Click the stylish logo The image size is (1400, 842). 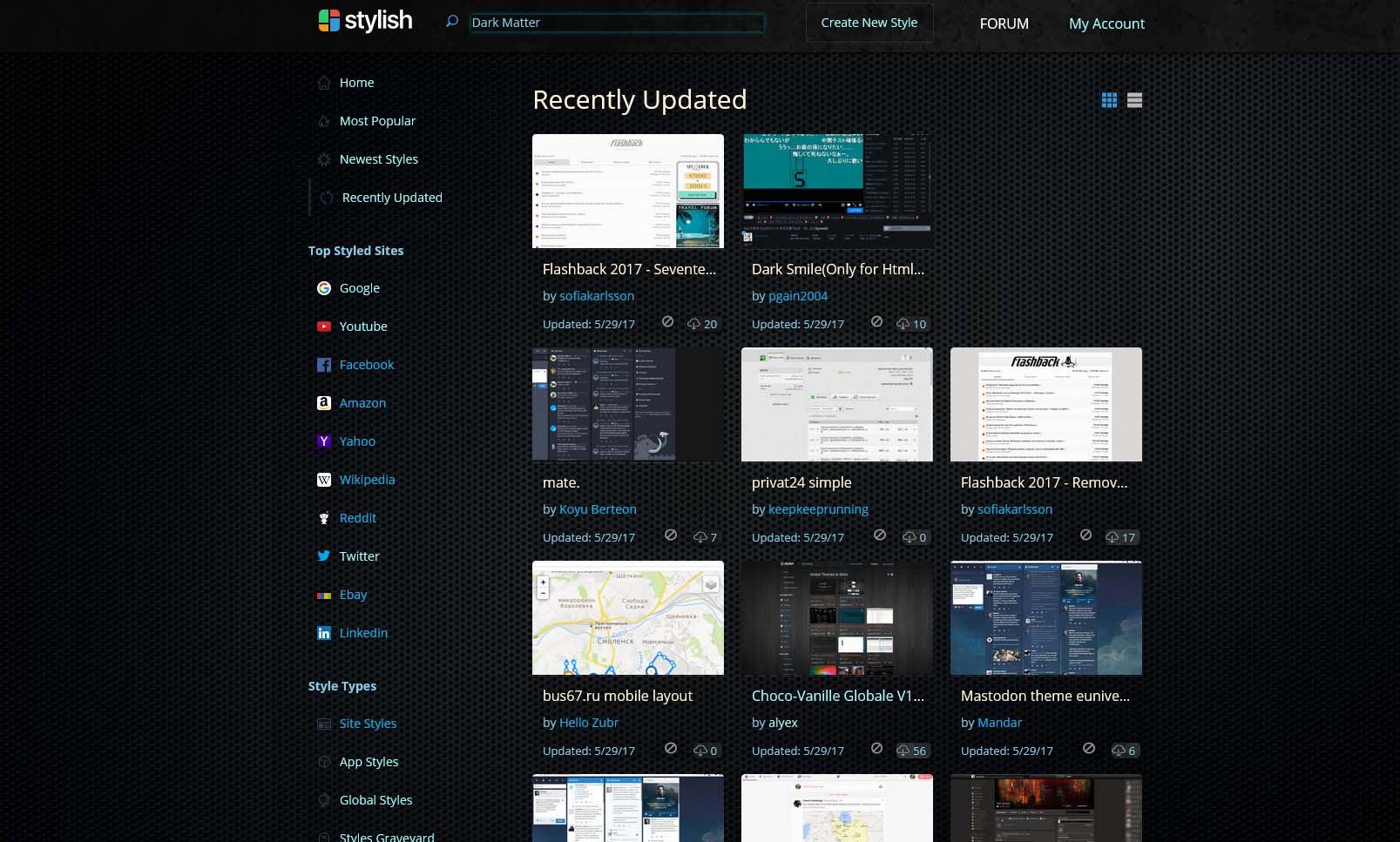click(x=365, y=21)
